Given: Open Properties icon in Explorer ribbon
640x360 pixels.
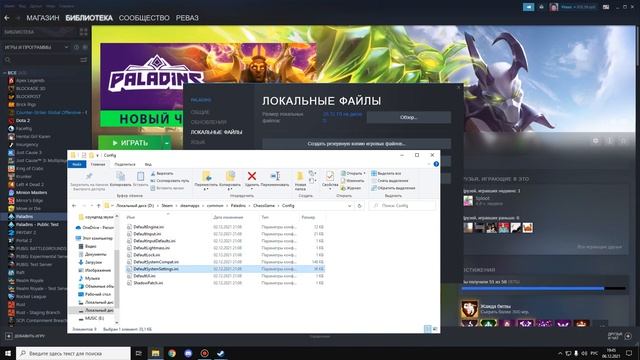Looking at the screenshot, I should coord(330,176).
